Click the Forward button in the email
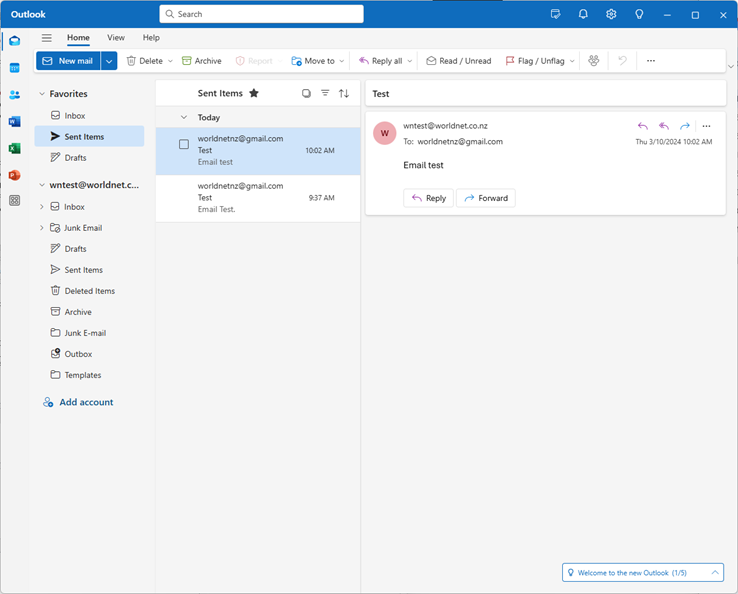 (485, 198)
